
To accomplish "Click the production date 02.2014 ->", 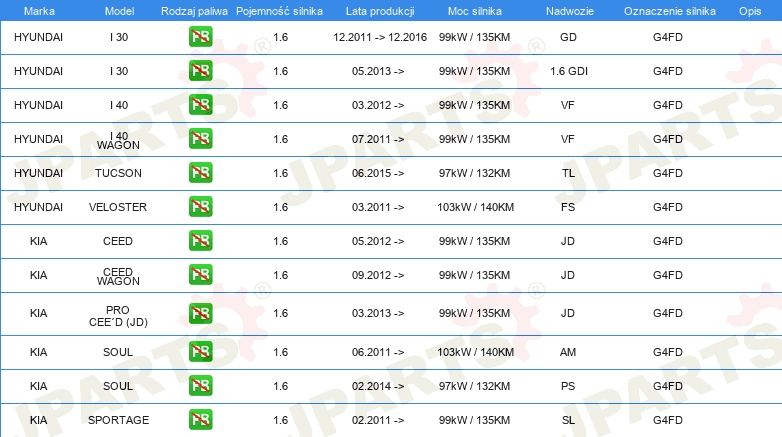I will click(x=378, y=386).
